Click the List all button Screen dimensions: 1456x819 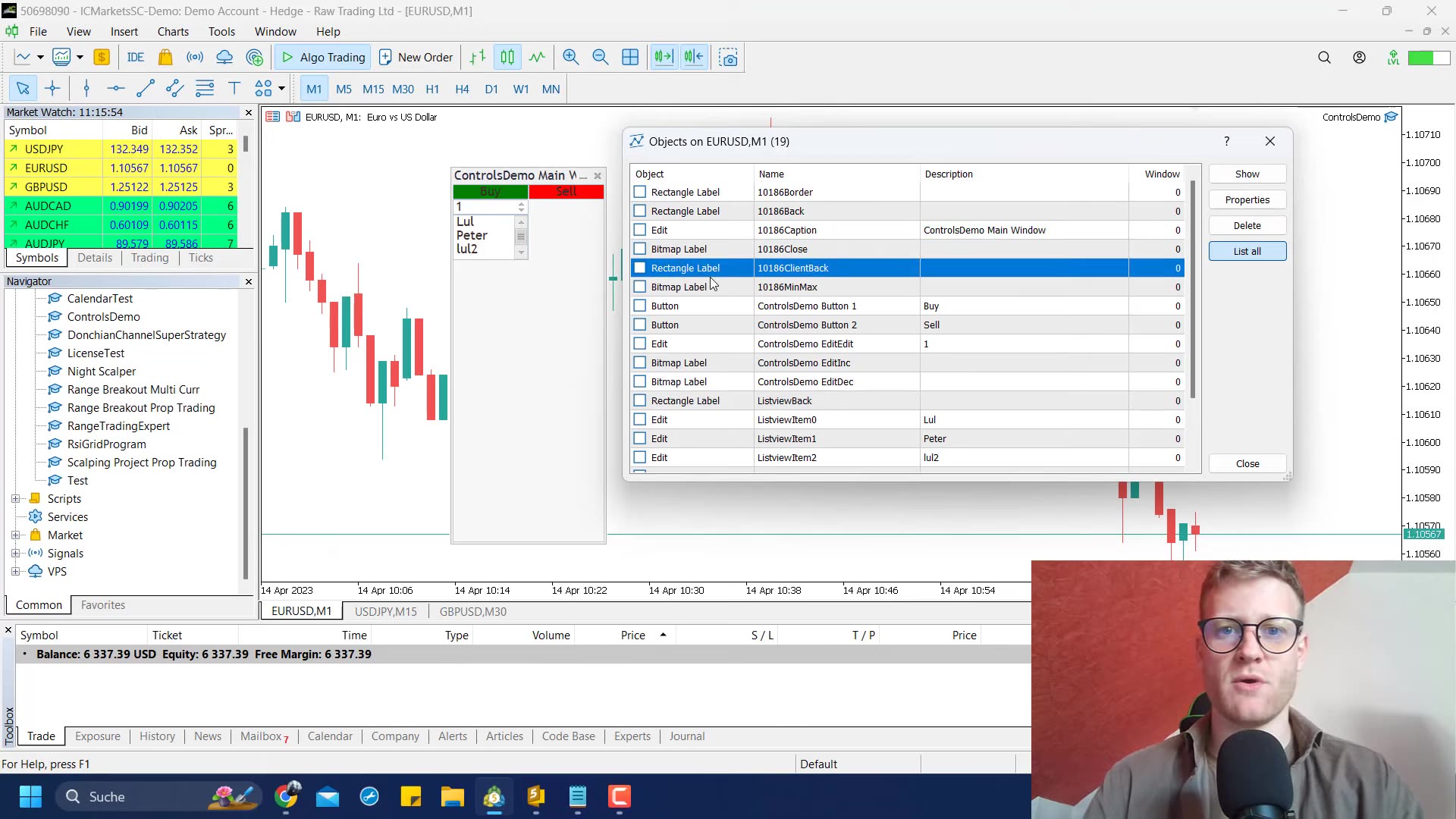1247,252
